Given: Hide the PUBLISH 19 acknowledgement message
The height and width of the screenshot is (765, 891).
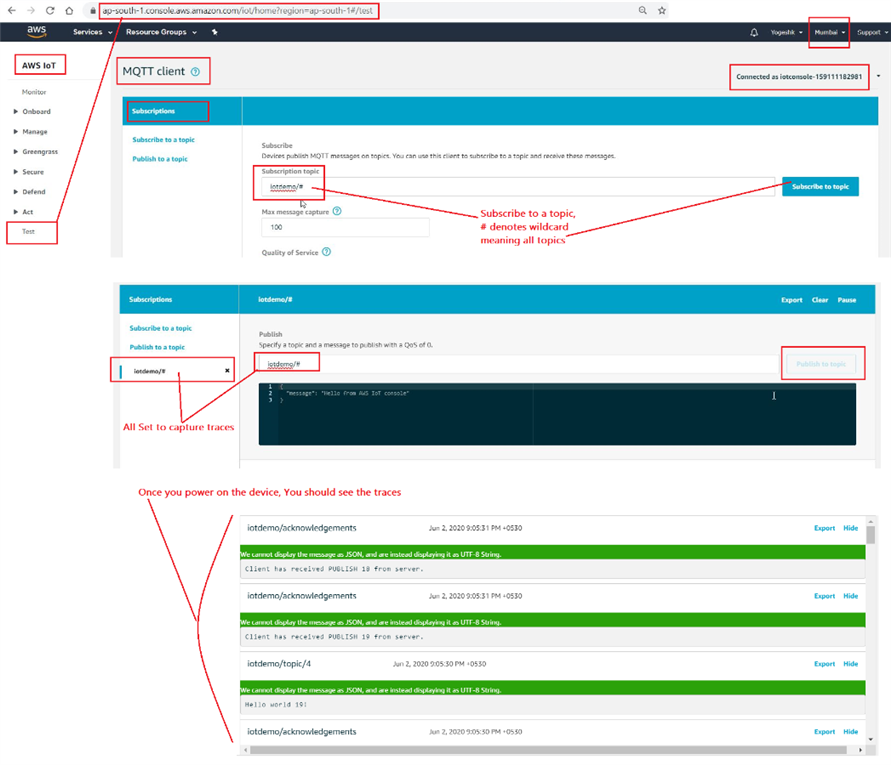Looking at the screenshot, I should [x=851, y=596].
